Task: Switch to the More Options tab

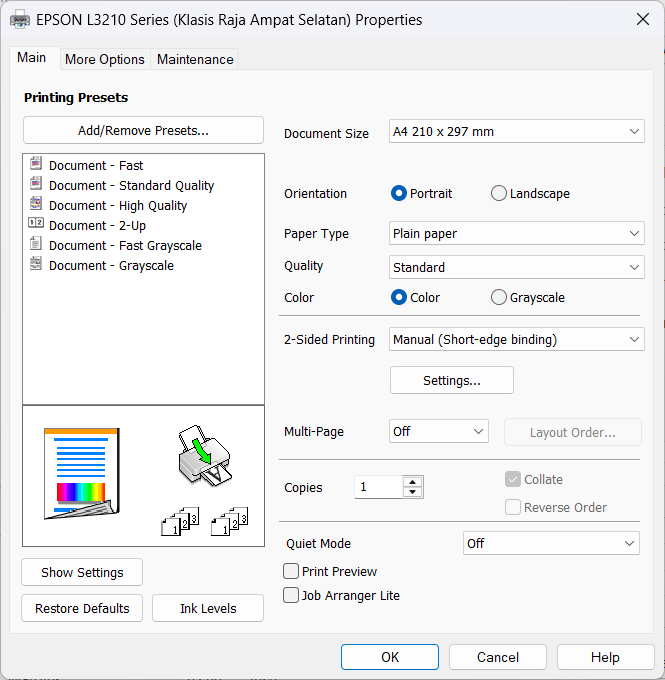Action: coord(105,60)
